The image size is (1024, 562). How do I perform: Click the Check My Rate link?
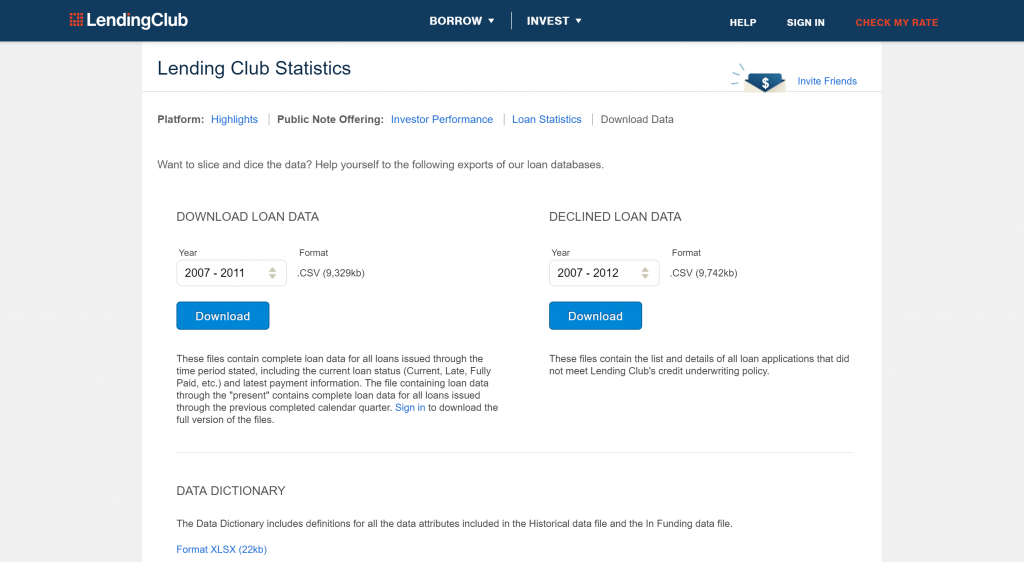(896, 22)
